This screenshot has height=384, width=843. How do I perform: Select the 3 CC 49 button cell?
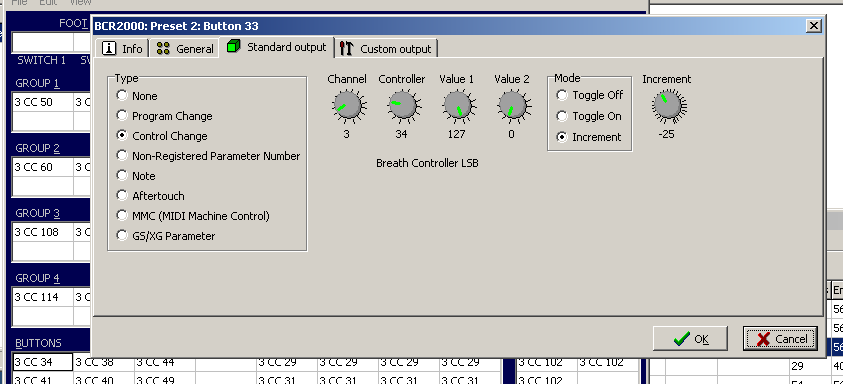[165, 378]
